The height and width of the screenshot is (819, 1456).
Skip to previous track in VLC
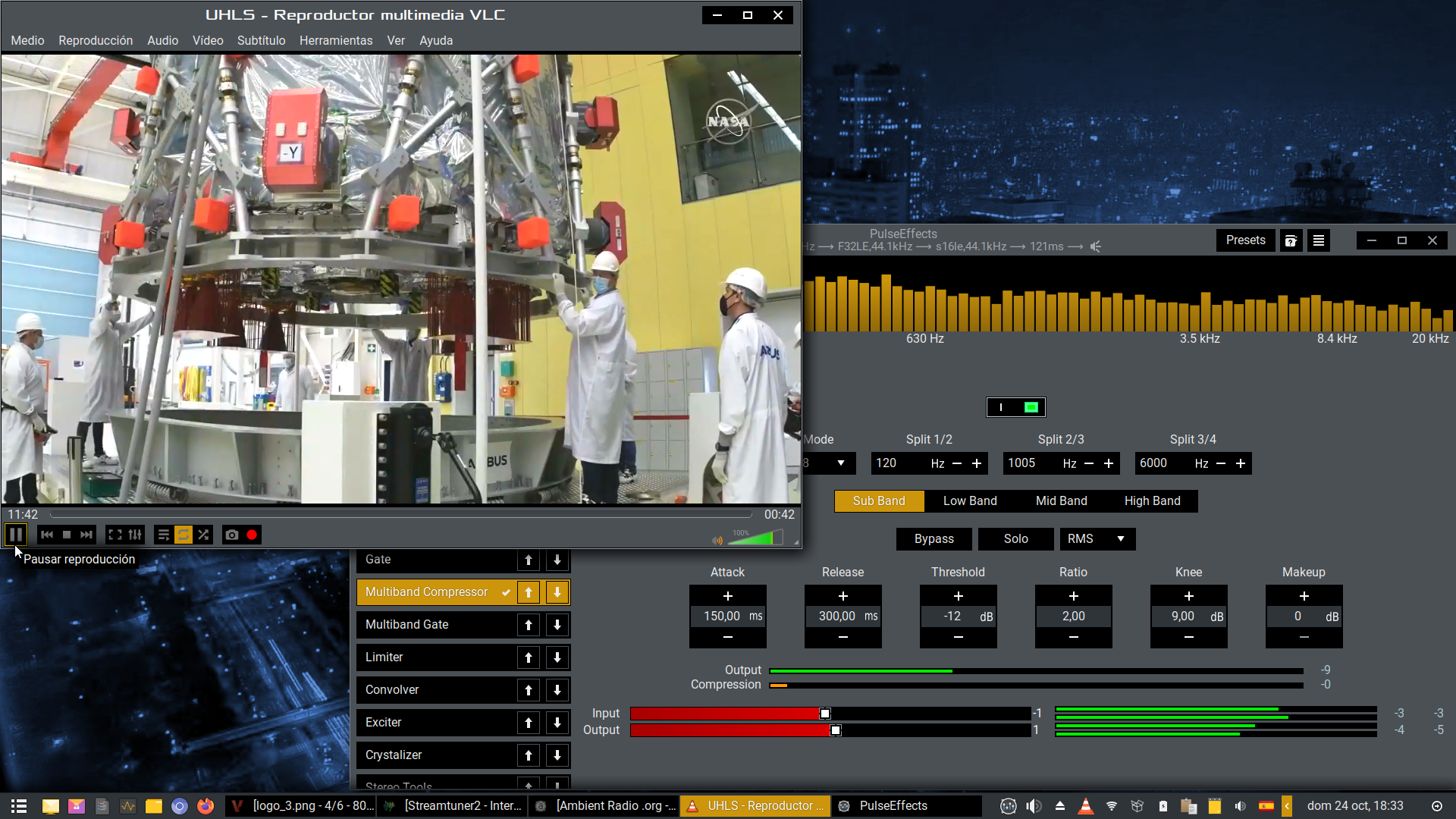click(47, 535)
